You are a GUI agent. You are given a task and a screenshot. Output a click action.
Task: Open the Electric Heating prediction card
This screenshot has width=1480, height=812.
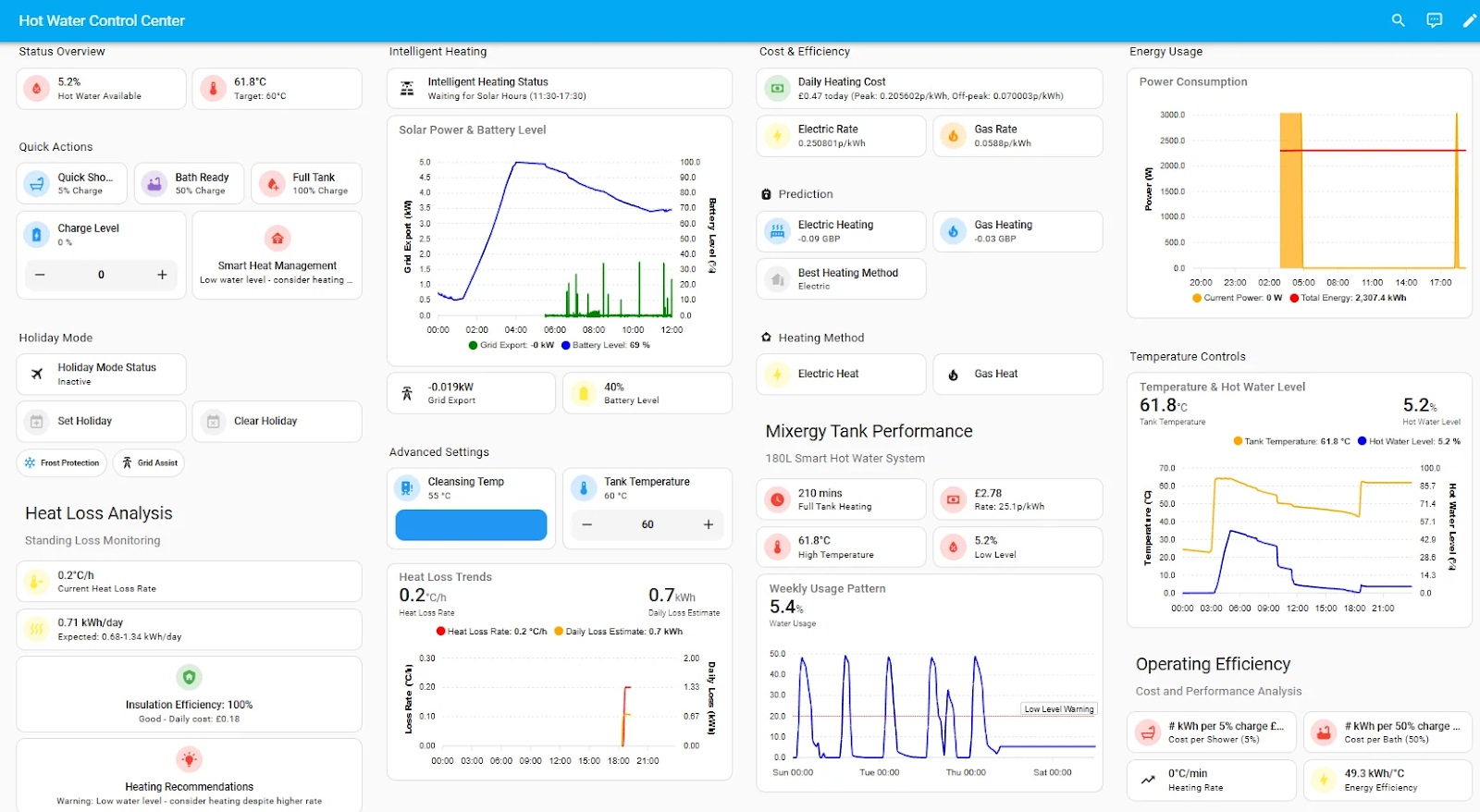(841, 231)
